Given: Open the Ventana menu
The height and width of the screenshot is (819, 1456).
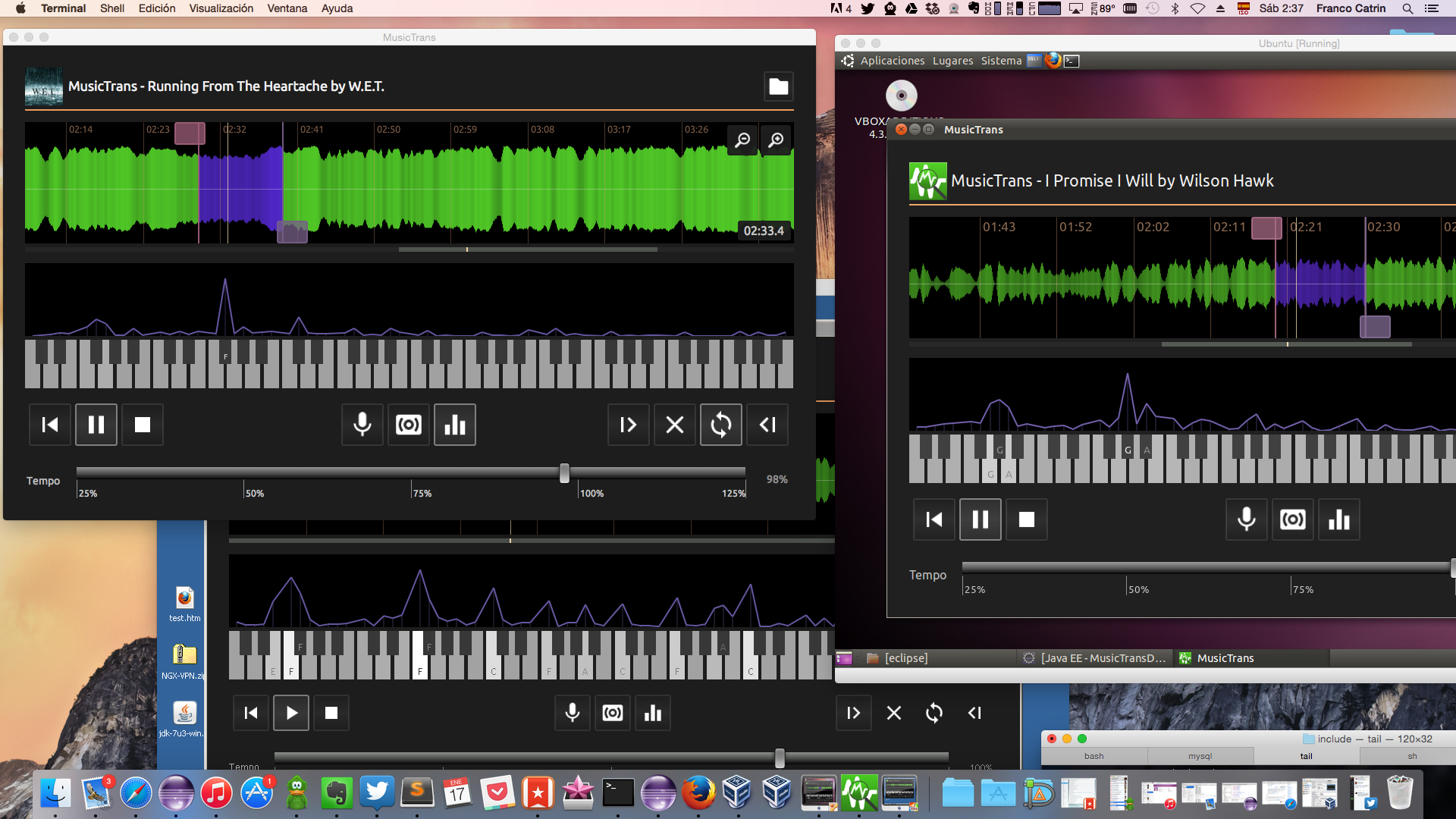Looking at the screenshot, I should (x=287, y=8).
